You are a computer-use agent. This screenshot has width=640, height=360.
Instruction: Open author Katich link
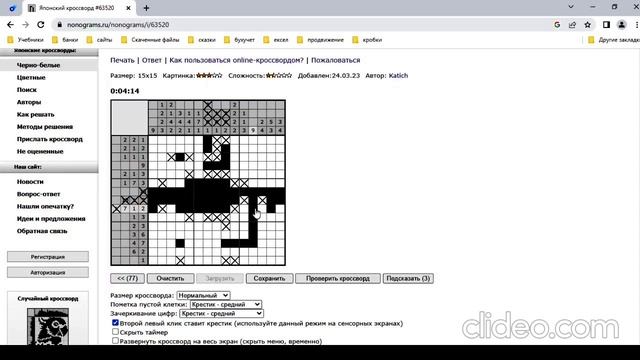tap(398, 76)
